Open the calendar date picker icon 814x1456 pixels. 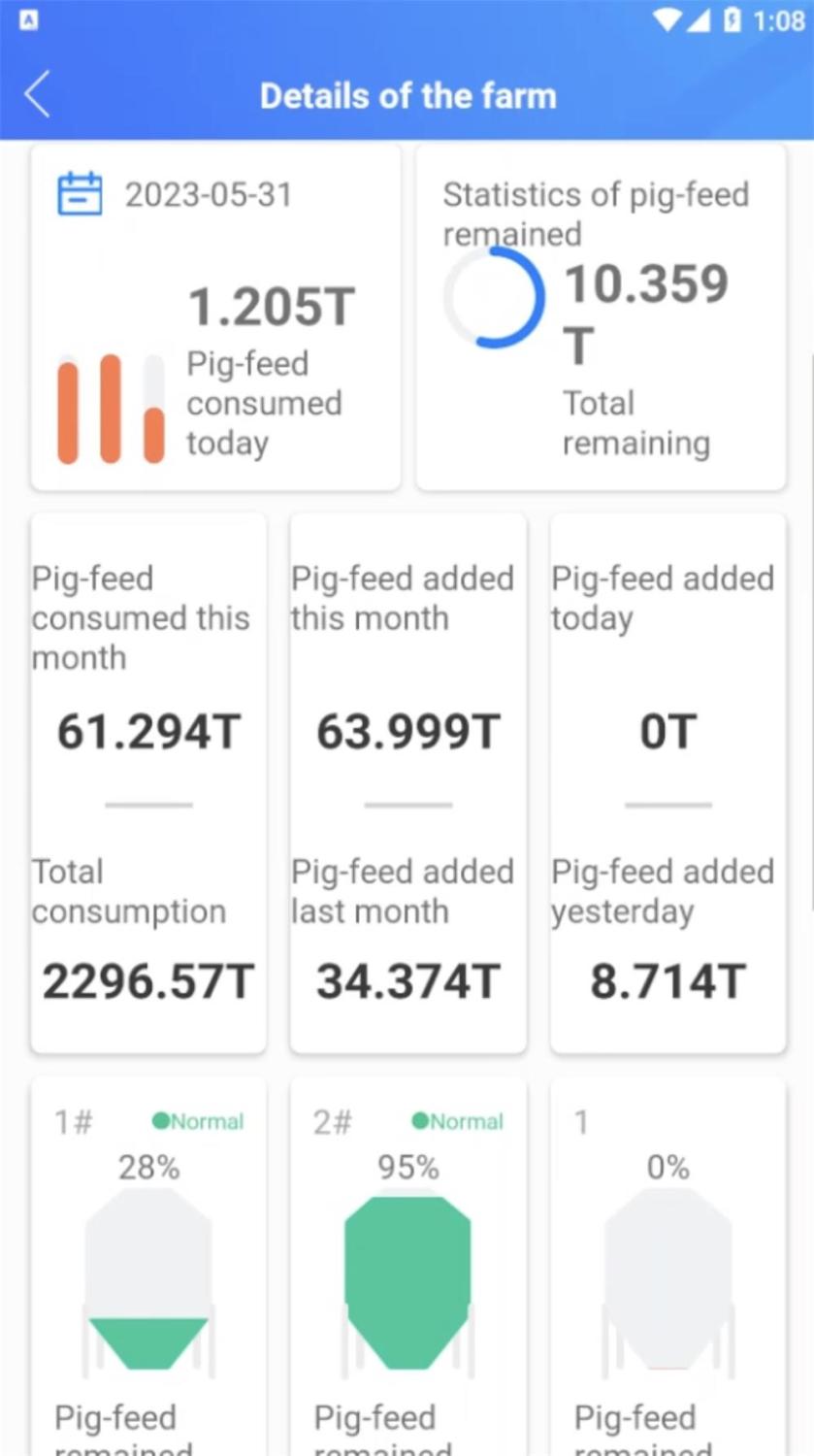tap(80, 193)
